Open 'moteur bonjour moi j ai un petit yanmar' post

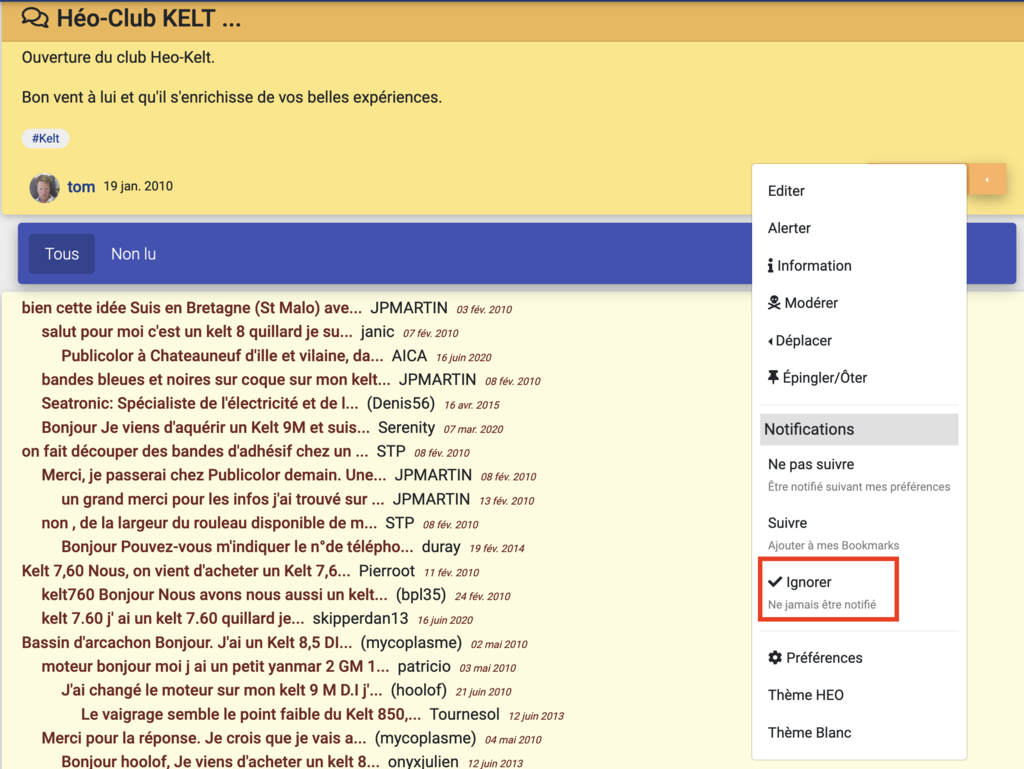[x=215, y=667]
